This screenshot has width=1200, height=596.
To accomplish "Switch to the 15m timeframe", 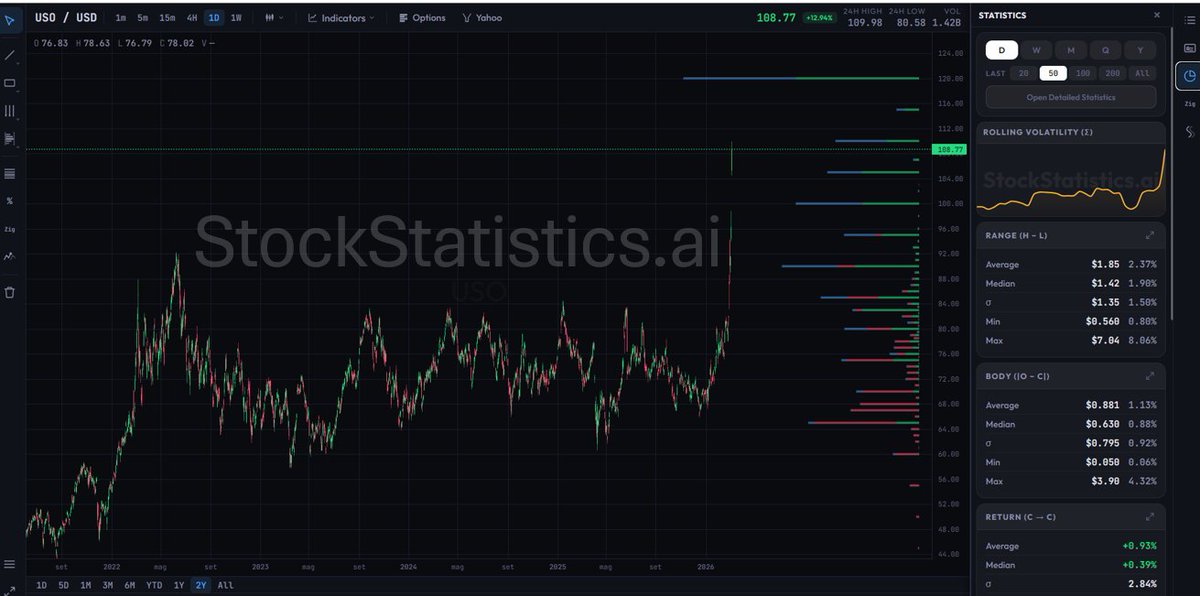I will click(167, 18).
